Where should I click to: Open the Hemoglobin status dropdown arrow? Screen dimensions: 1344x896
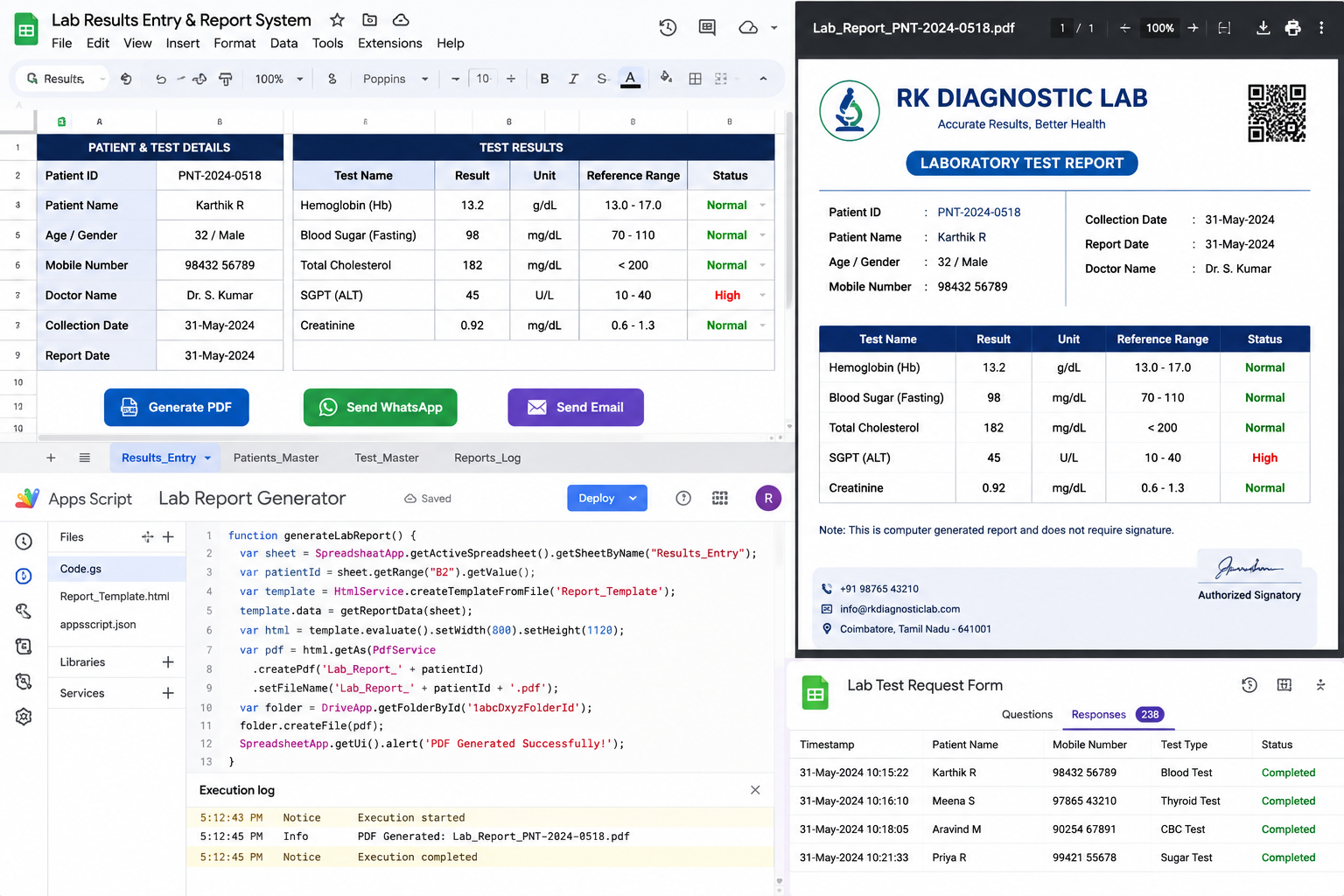point(763,205)
